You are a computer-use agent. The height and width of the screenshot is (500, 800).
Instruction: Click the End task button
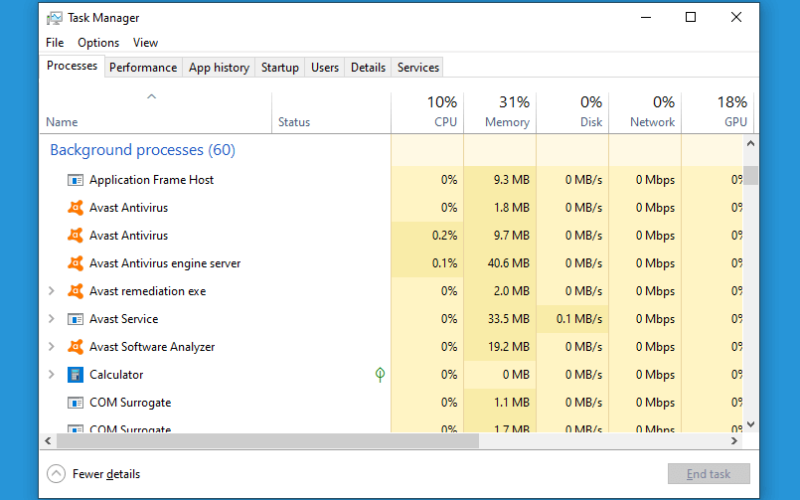coord(709,474)
